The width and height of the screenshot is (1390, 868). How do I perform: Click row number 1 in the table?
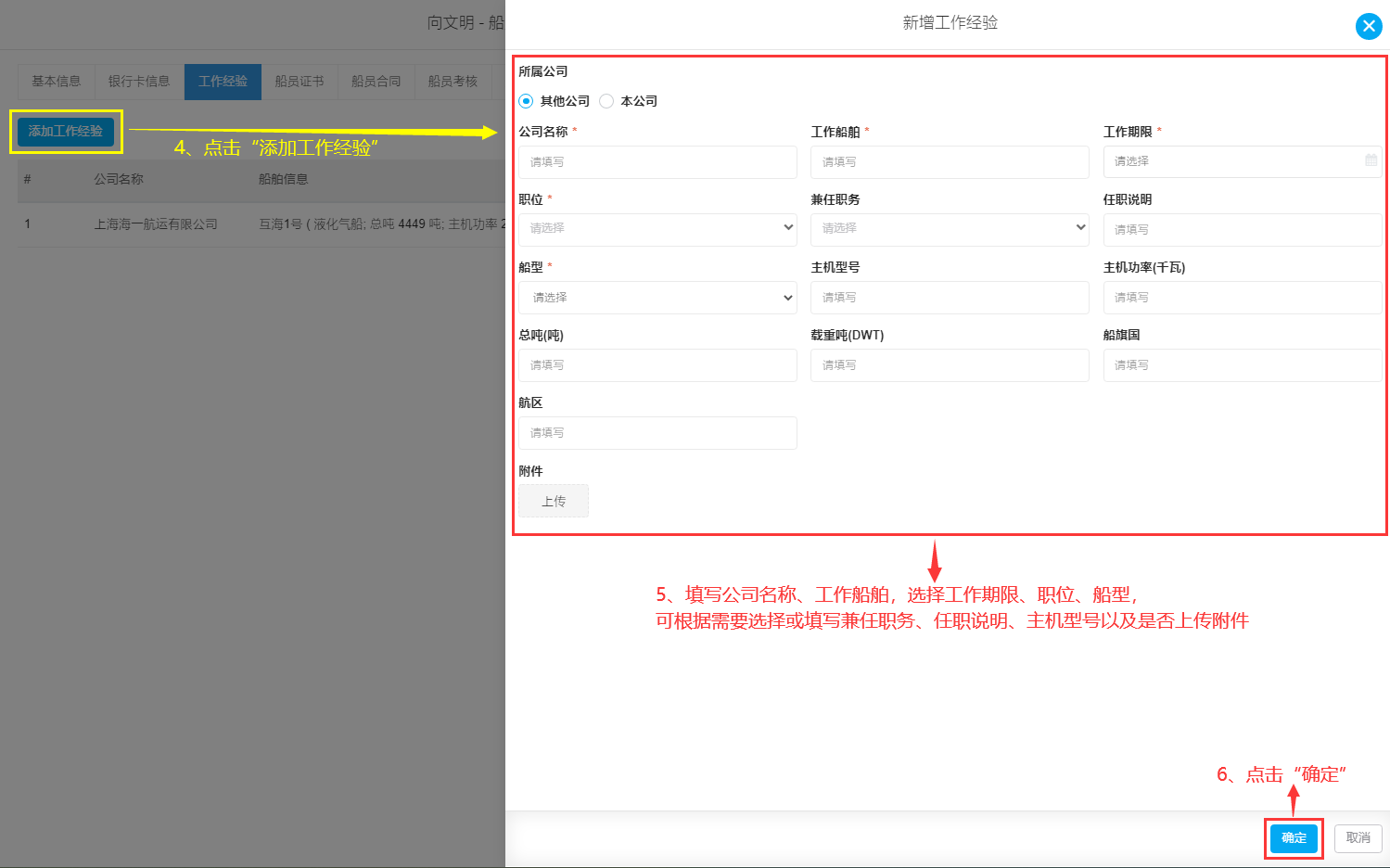(28, 224)
